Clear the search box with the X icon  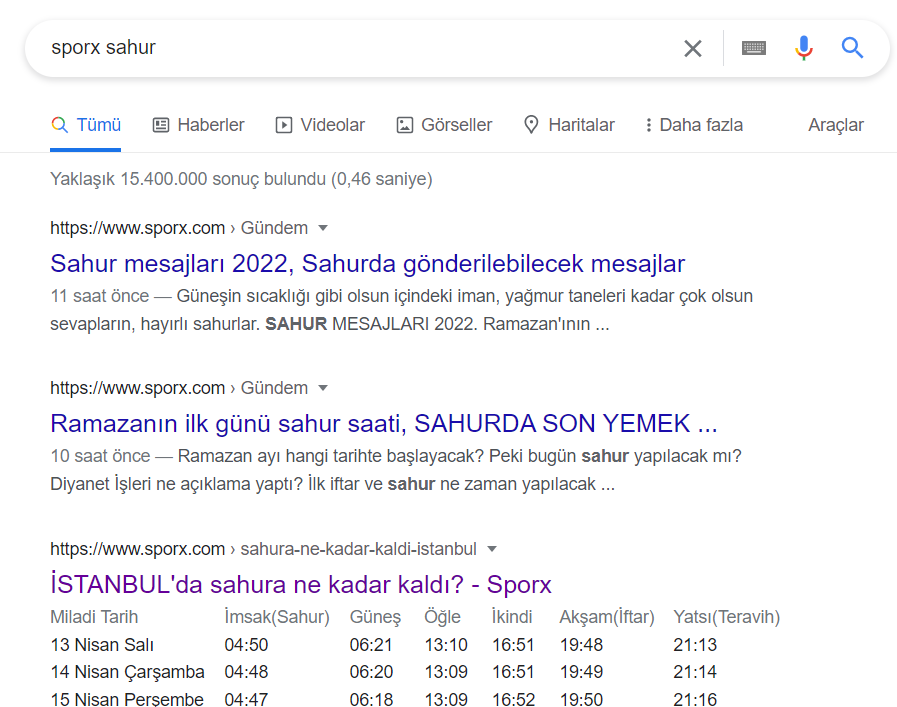(693, 49)
